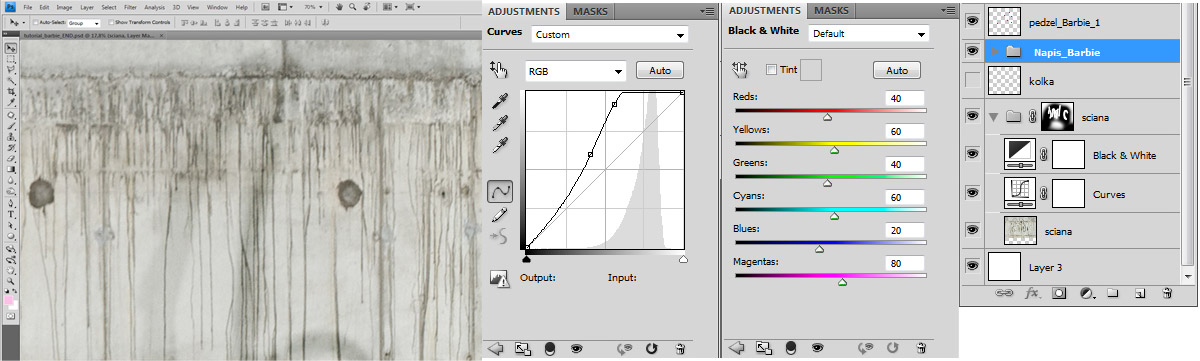1200x361 pixels.
Task: Hide Layer 3
Action: [x=973, y=266]
